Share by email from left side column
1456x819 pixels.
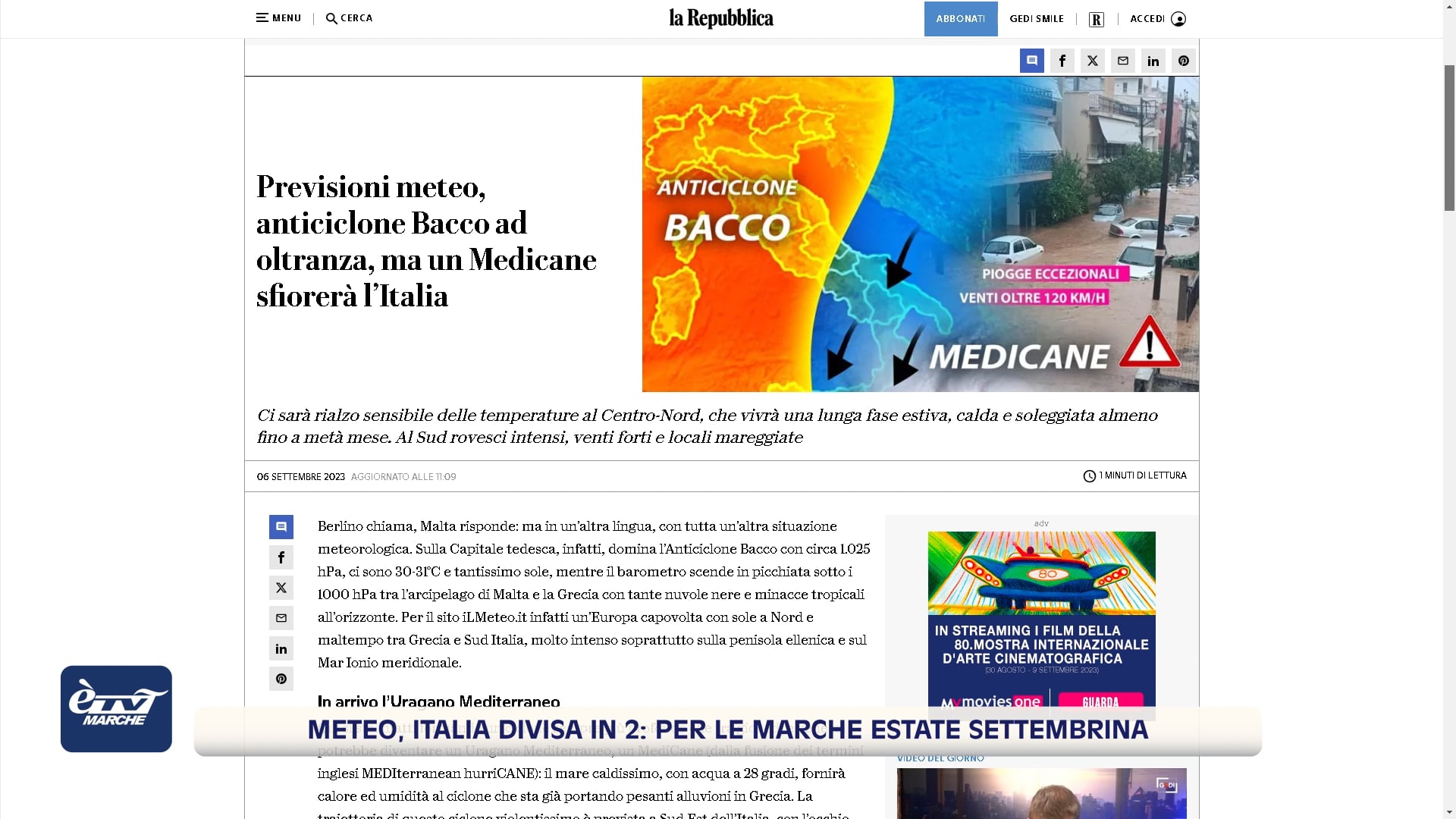coord(281,618)
